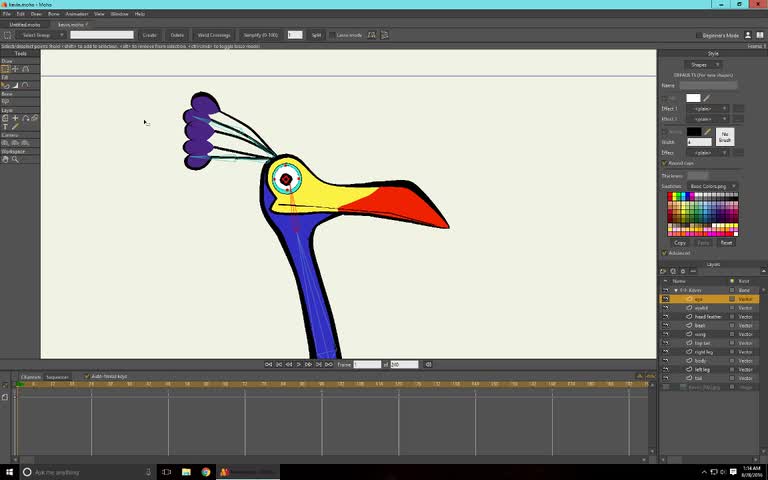Open the Shapes dropdown in Style panel
This screenshot has height=480, width=768.
[702, 65]
